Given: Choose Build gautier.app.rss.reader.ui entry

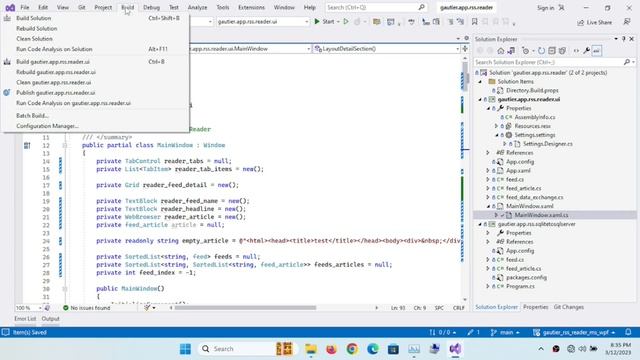Looking at the screenshot, I should (x=95, y=62).
